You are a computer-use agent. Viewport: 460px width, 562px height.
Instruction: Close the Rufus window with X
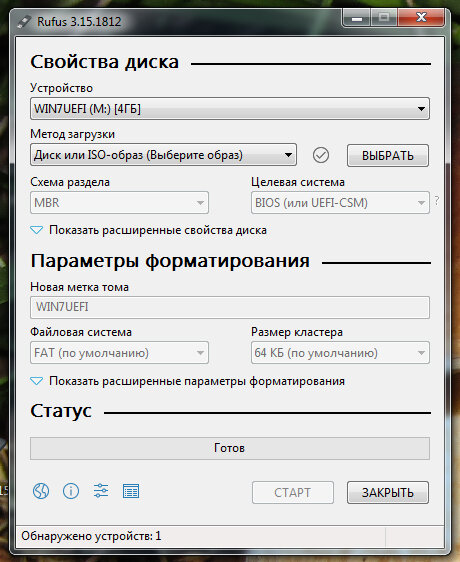pos(421,18)
